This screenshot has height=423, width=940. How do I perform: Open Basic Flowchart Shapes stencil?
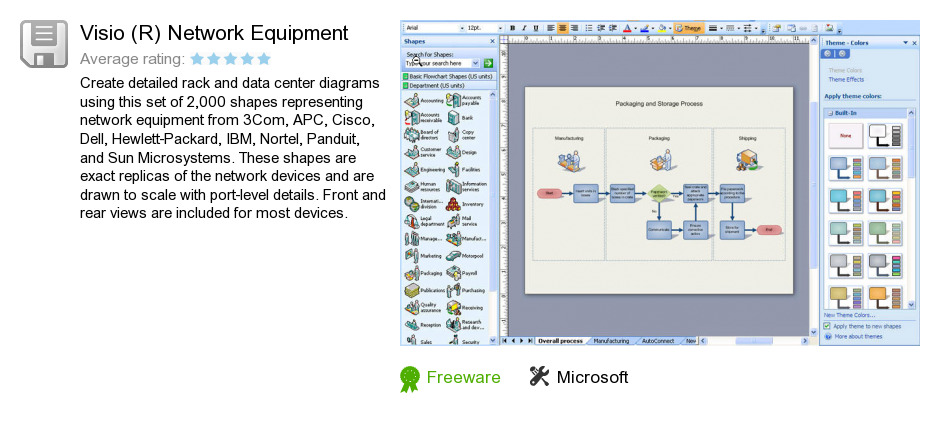click(449, 77)
